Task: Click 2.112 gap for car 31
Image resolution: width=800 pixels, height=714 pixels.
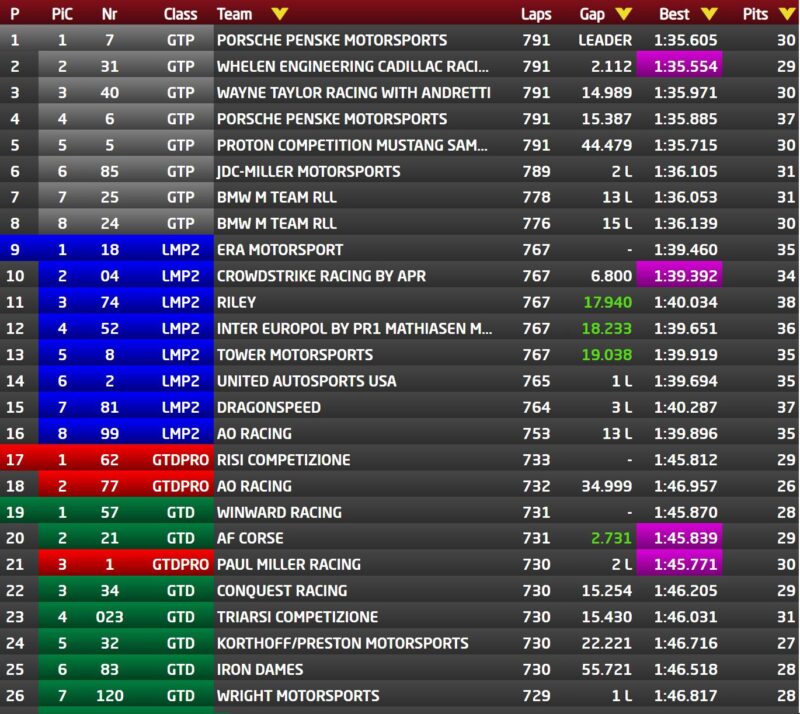Action: click(611, 66)
